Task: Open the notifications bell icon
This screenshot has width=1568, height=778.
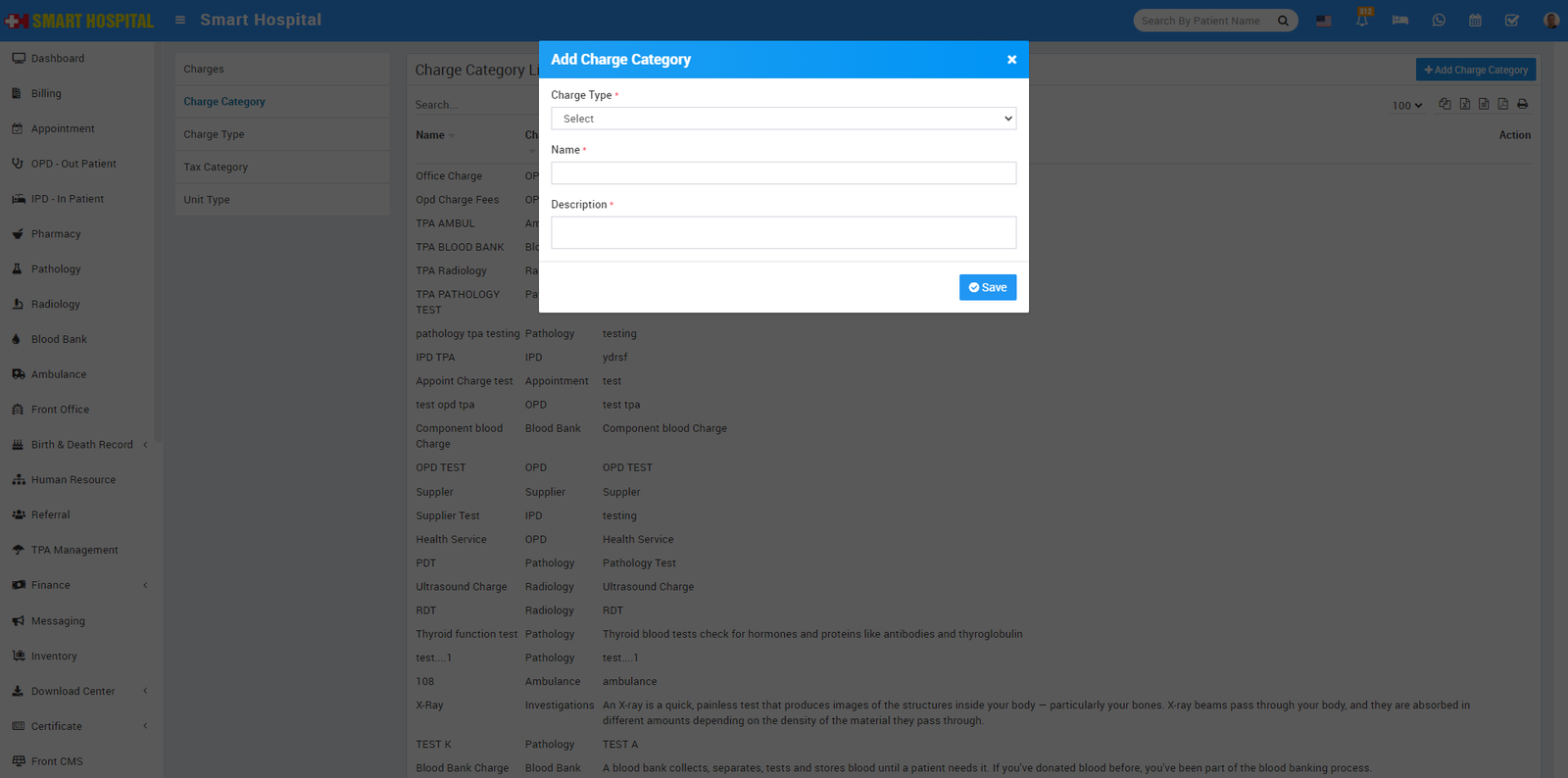Action: [x=1361, y=21]
